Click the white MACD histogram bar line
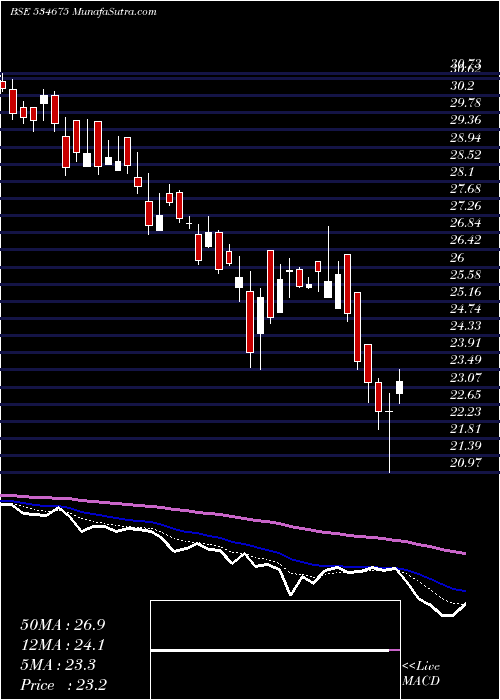 (x=270, y=650)
